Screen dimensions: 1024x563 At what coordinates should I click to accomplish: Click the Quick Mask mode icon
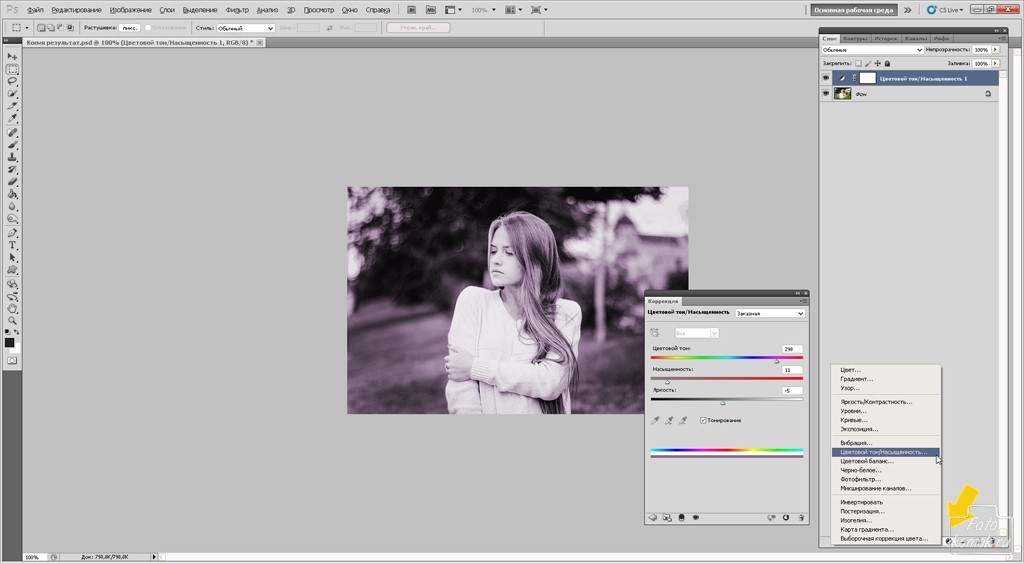pos(12,361)
